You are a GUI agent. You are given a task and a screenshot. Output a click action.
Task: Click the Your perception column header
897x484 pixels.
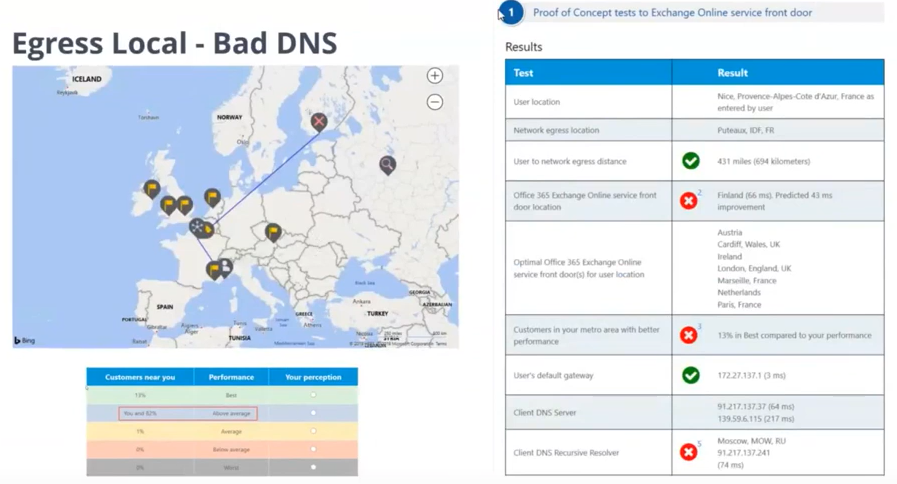point(313,377)
